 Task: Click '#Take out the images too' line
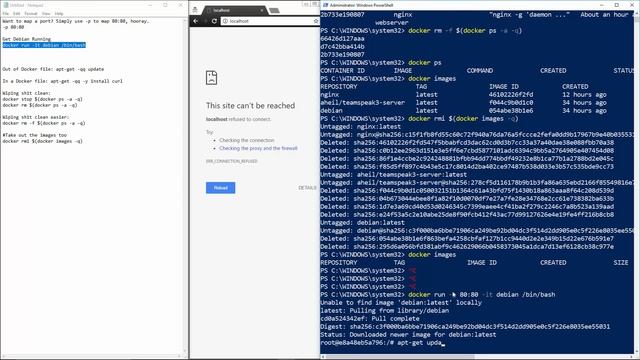[34, 135]
